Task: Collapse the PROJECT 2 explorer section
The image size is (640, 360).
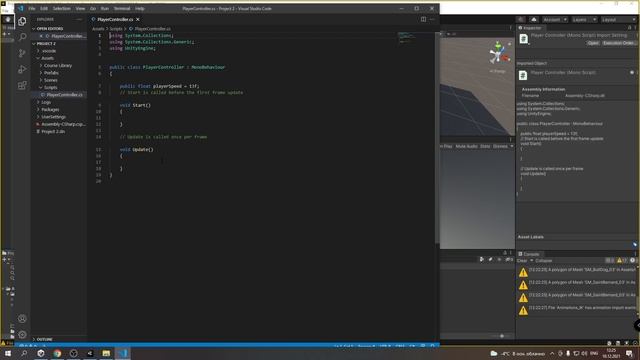Action: coord(46,44)
